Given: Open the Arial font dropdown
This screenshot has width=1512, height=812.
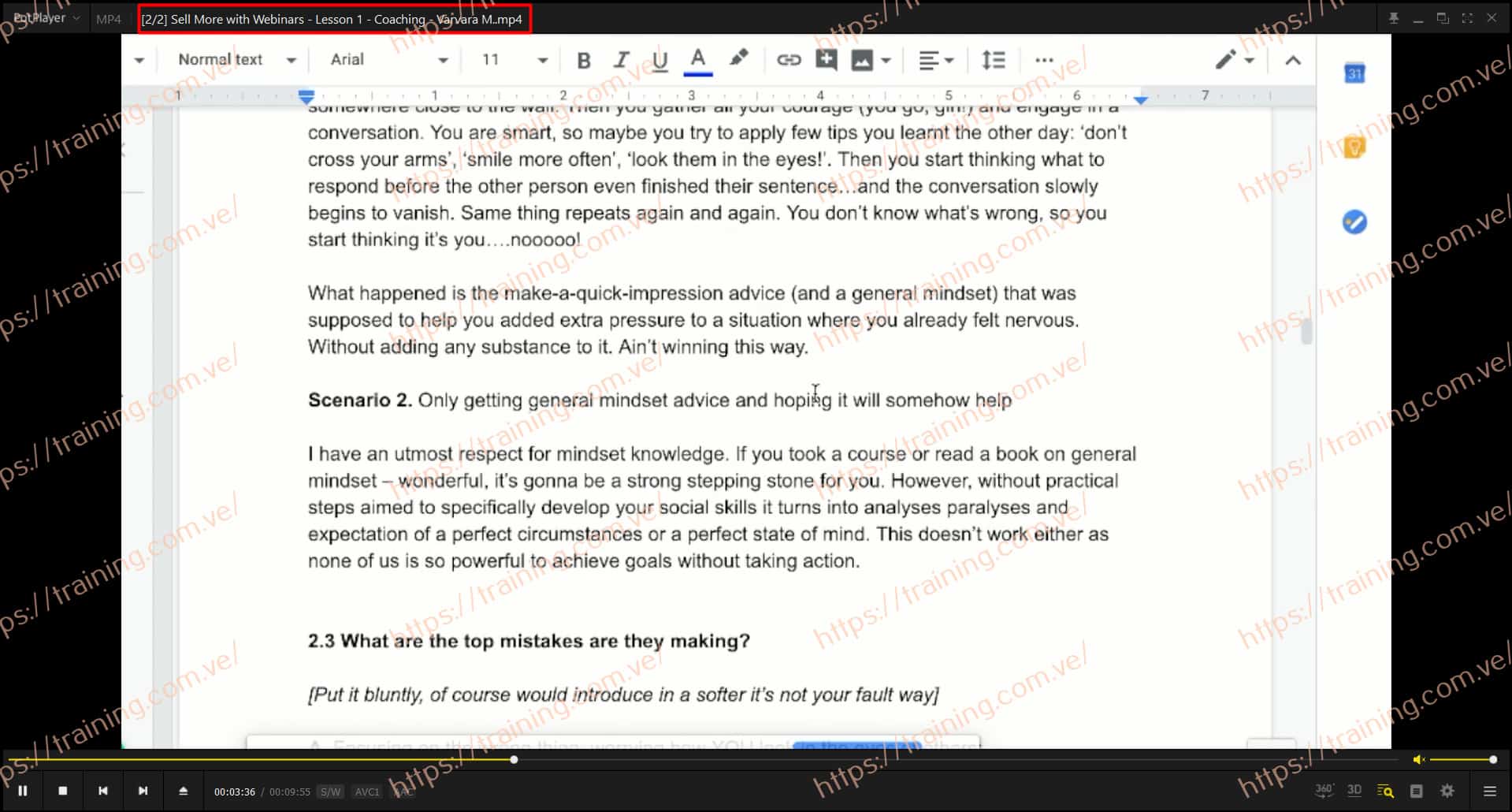Looking at the screenshot, I should (x=388, y=60).
